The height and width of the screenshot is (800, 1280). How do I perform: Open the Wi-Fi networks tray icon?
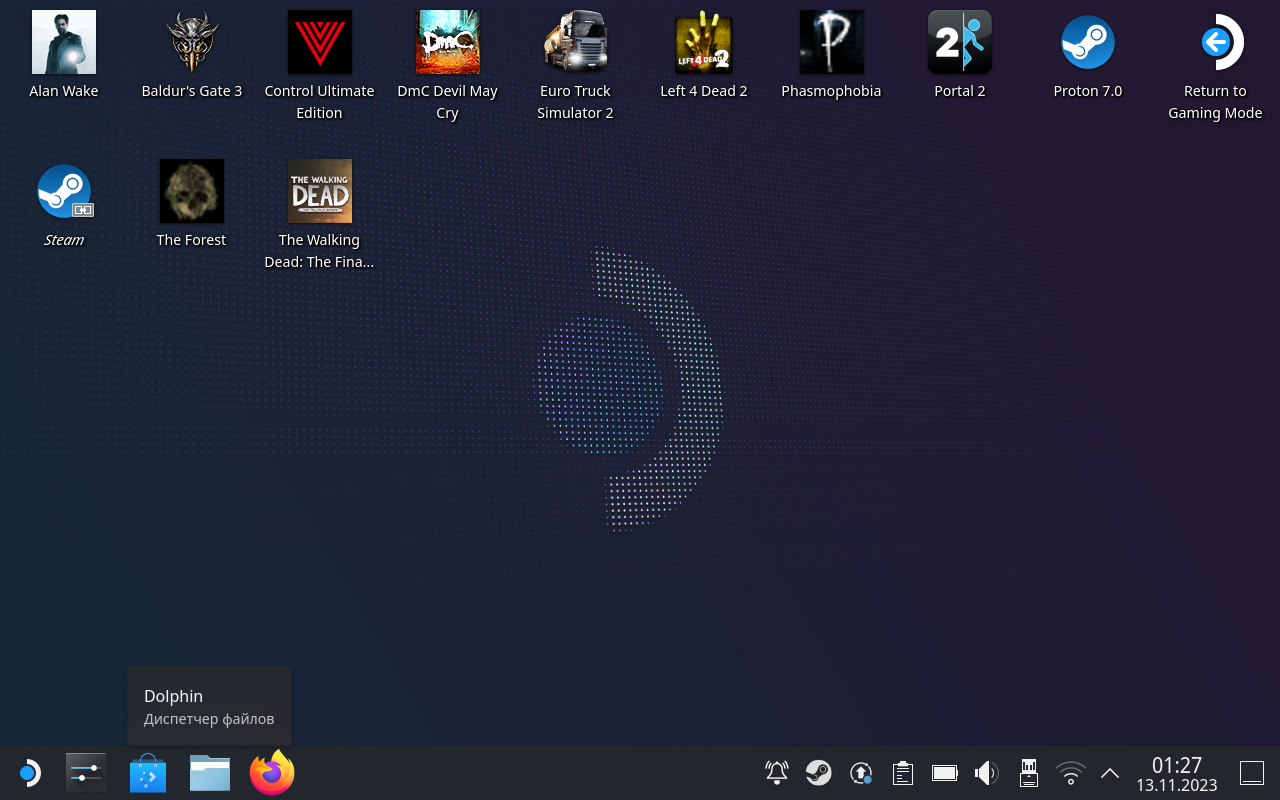tap(1071, 772)
